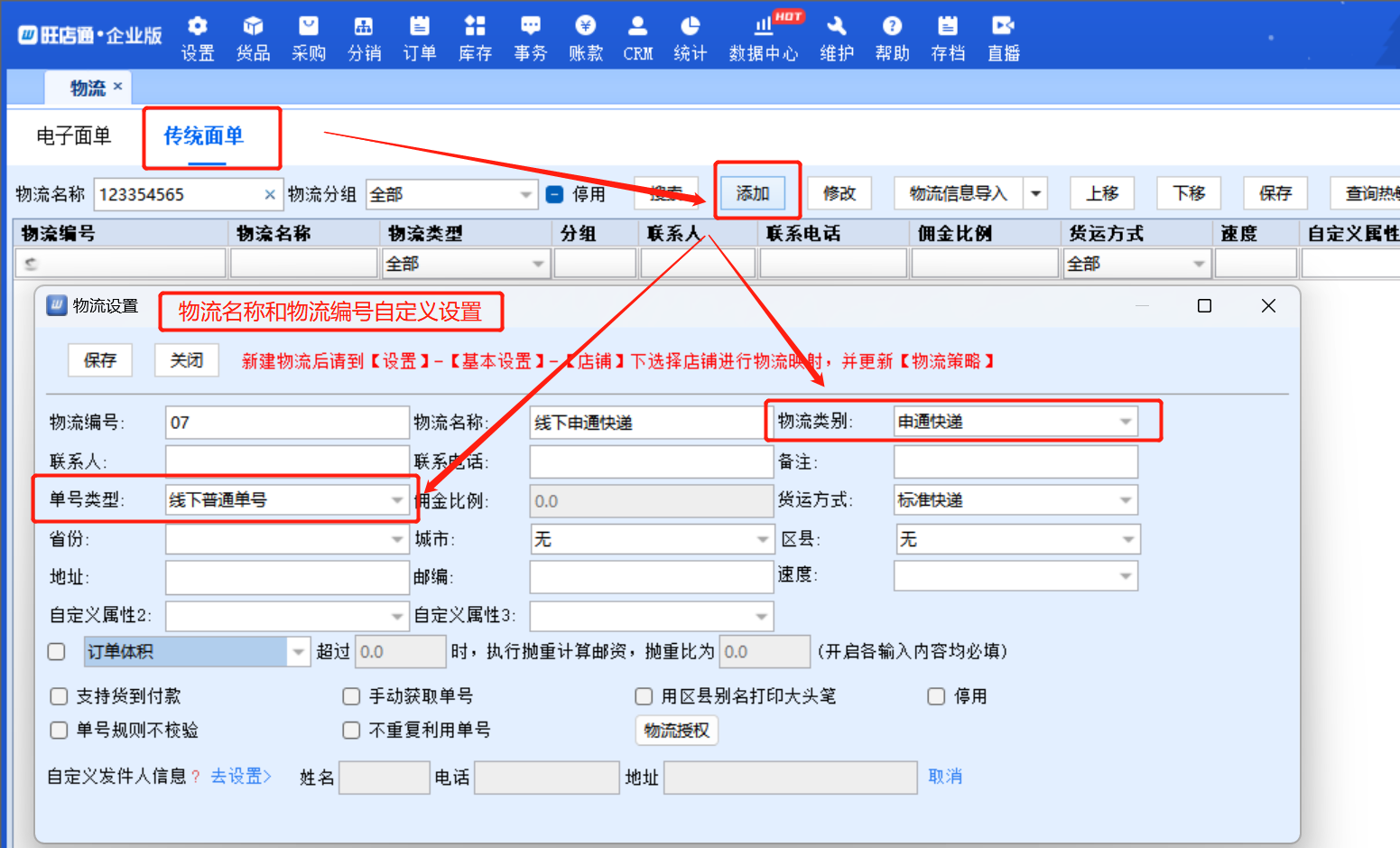The height and width of the screenshot is (848, 1400).
Task: Click the 账款 accounts icon
Action: tap(586, 38)
